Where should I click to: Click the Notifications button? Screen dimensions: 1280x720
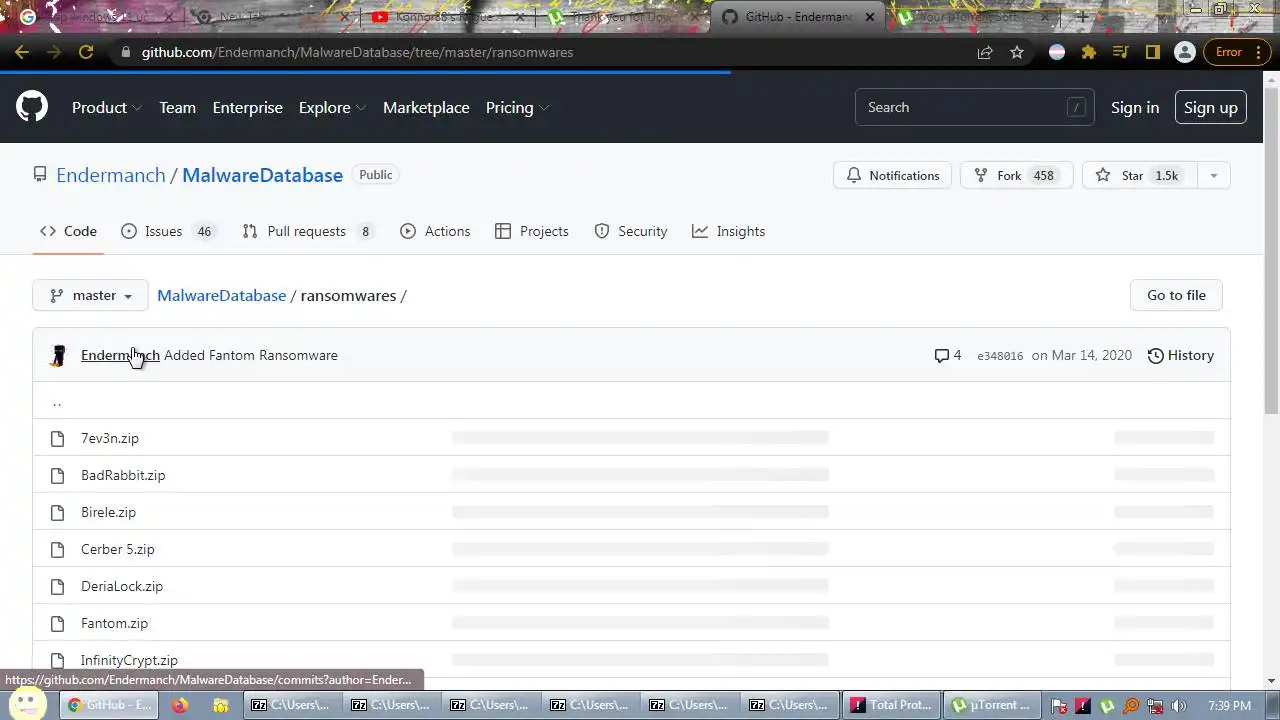tap(893, 175)
